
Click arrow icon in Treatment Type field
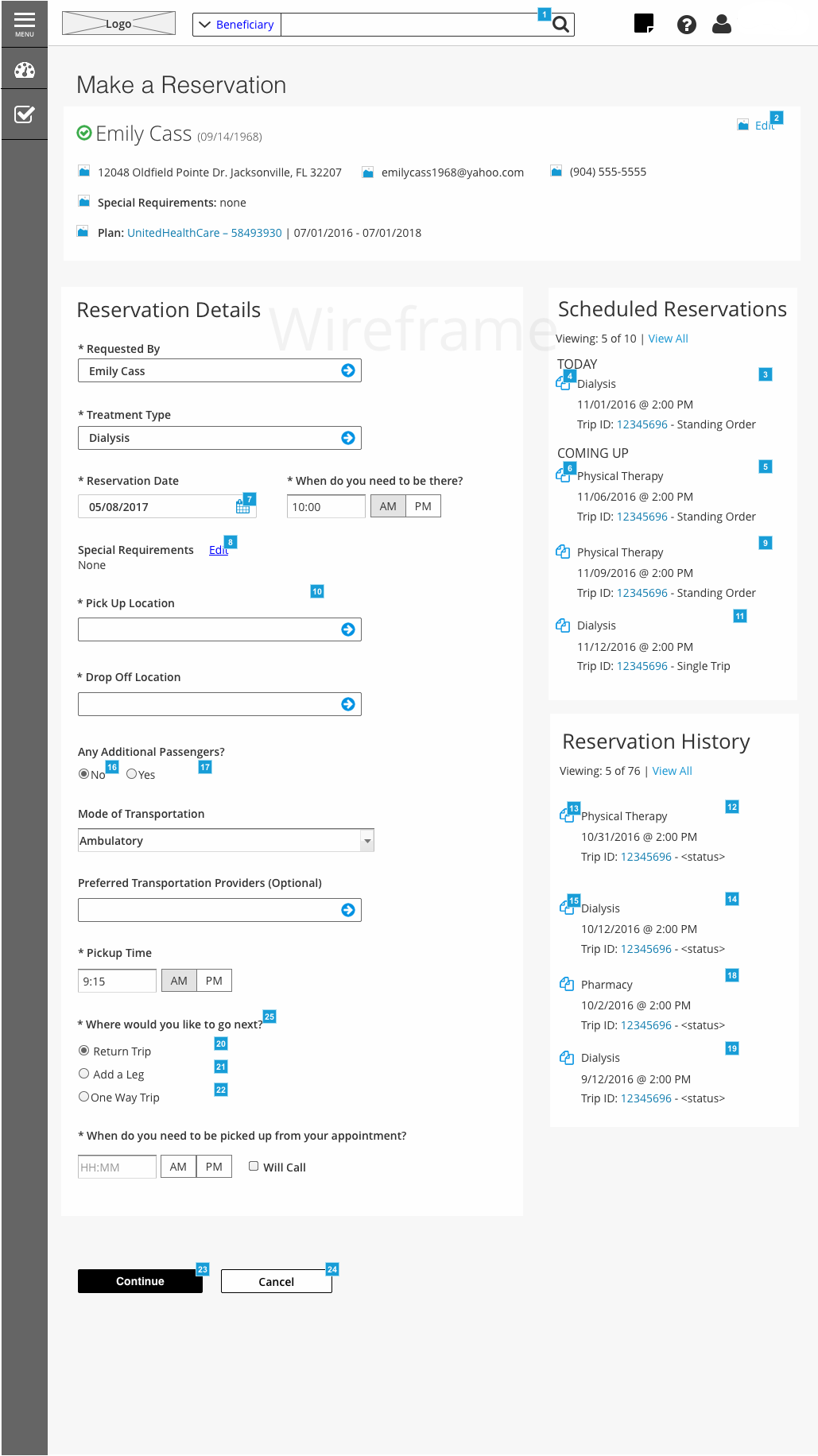[x=348, y=438]
